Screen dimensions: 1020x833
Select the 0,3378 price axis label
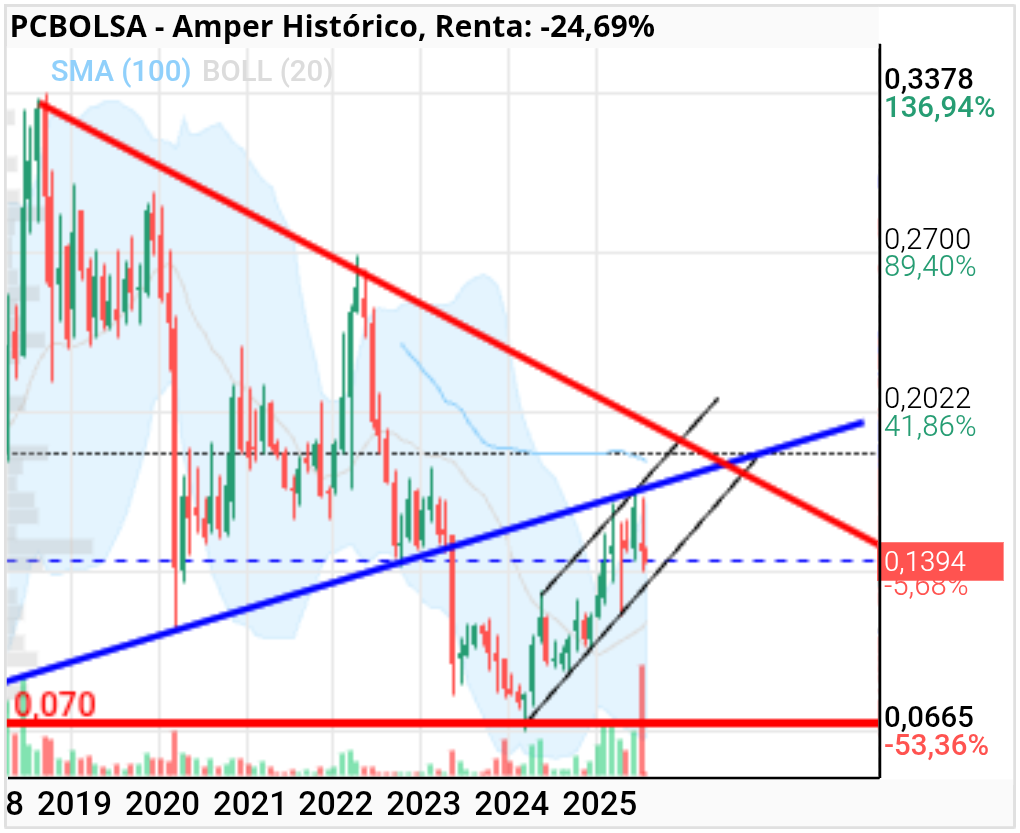tap(929, 79)
